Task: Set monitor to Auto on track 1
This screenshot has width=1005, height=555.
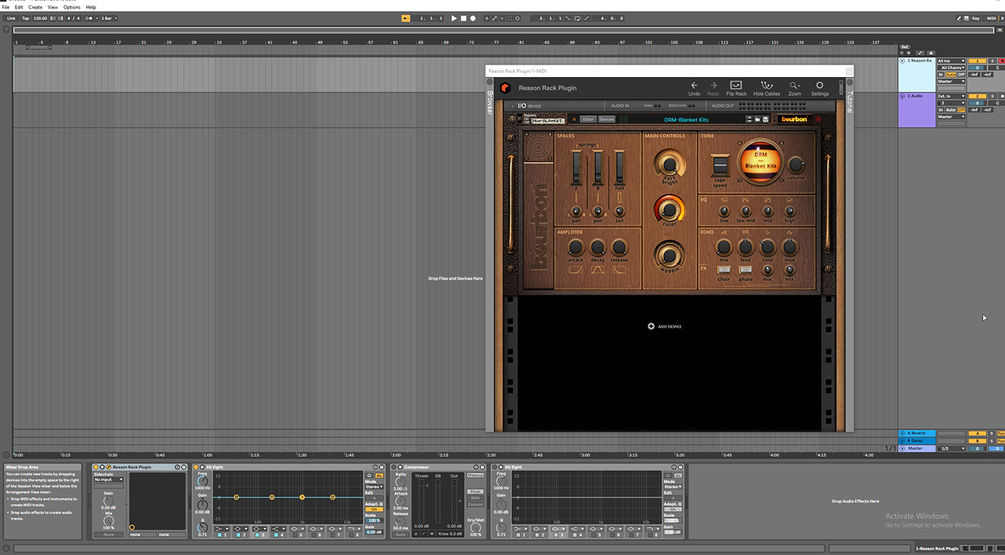Action: tap(951, 74)
